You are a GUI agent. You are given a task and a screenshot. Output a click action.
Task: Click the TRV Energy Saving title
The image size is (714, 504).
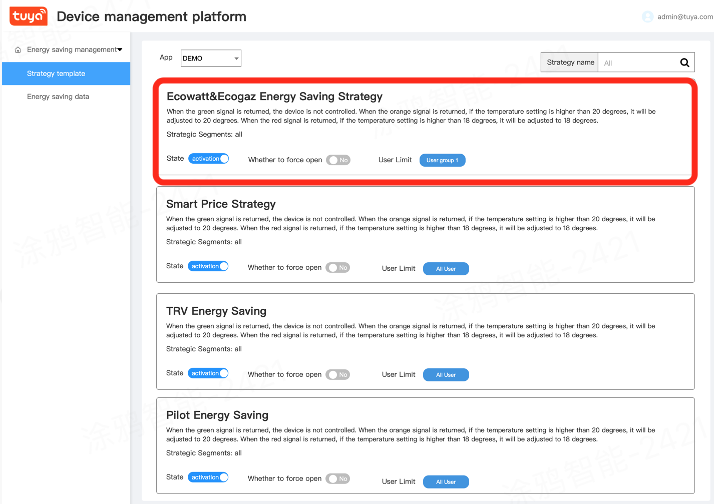[216, 311]
